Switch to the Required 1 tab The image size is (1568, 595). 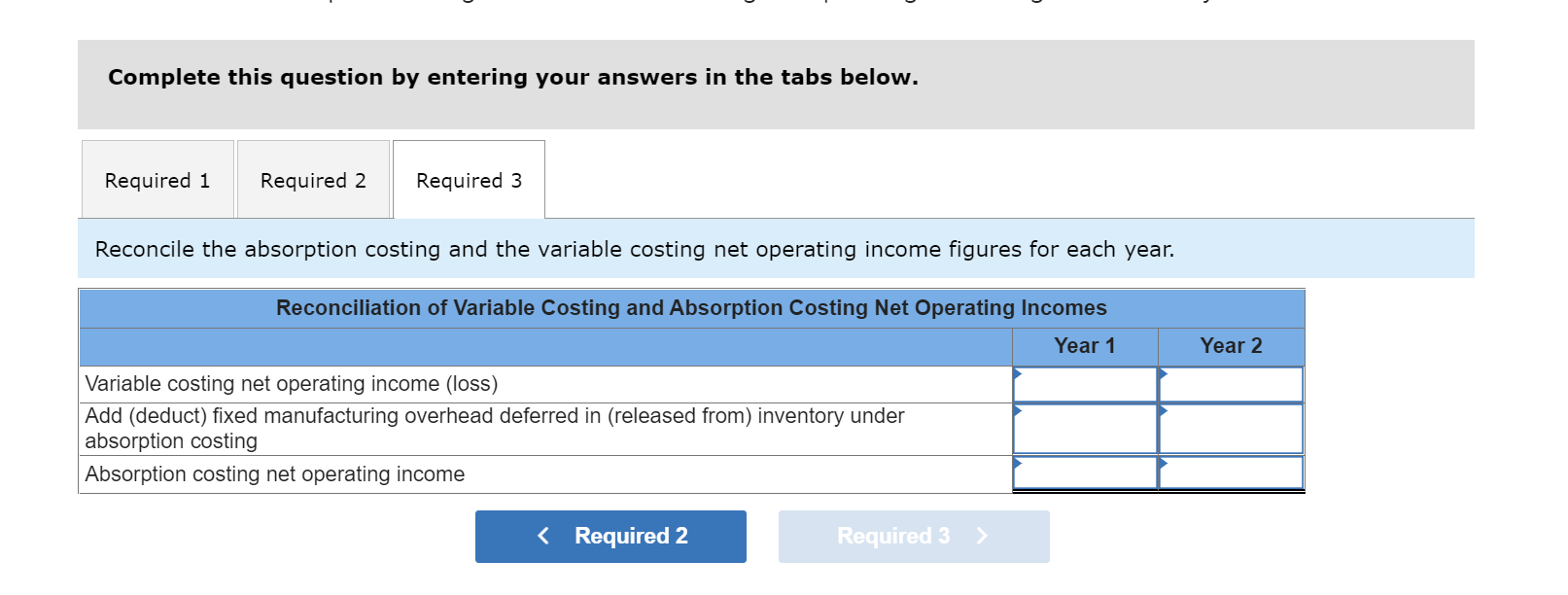[x=157, y=180]
